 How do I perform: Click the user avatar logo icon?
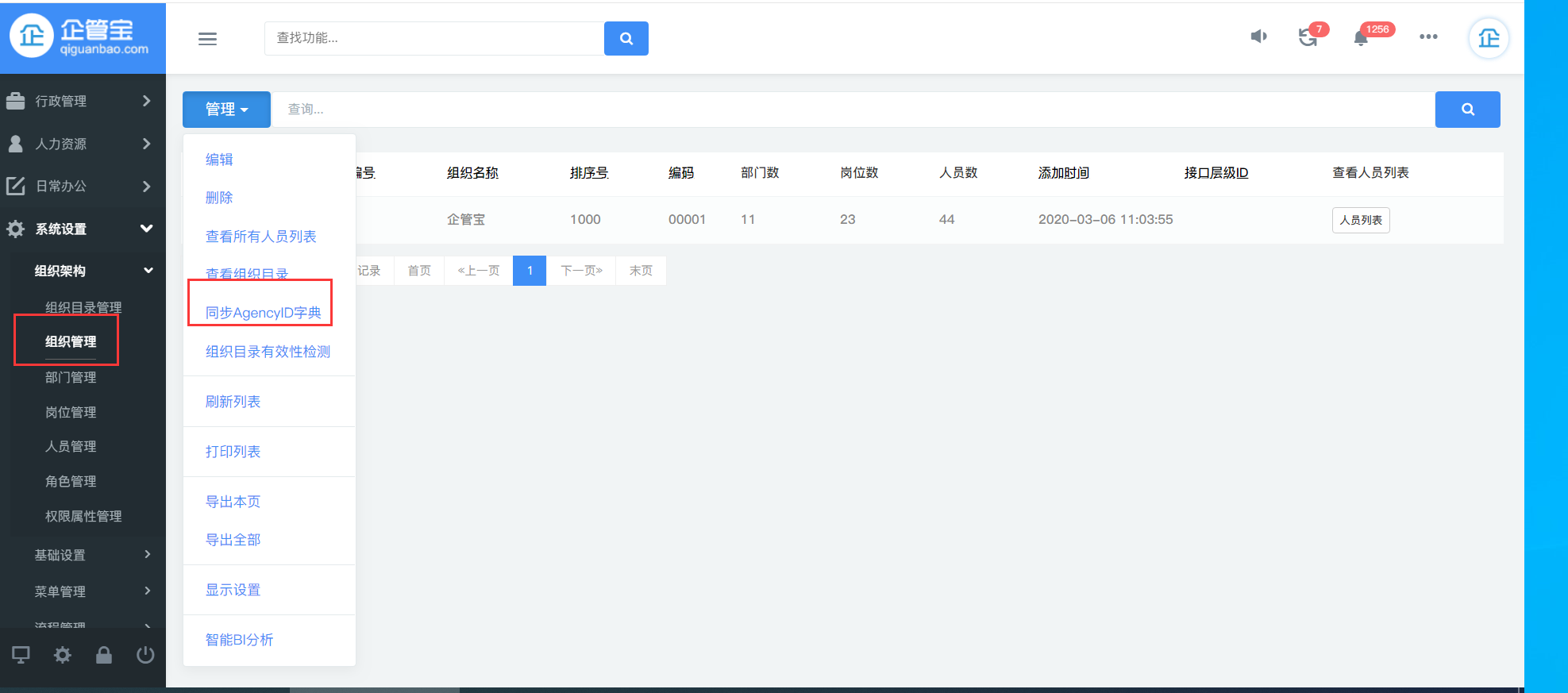1489,38
